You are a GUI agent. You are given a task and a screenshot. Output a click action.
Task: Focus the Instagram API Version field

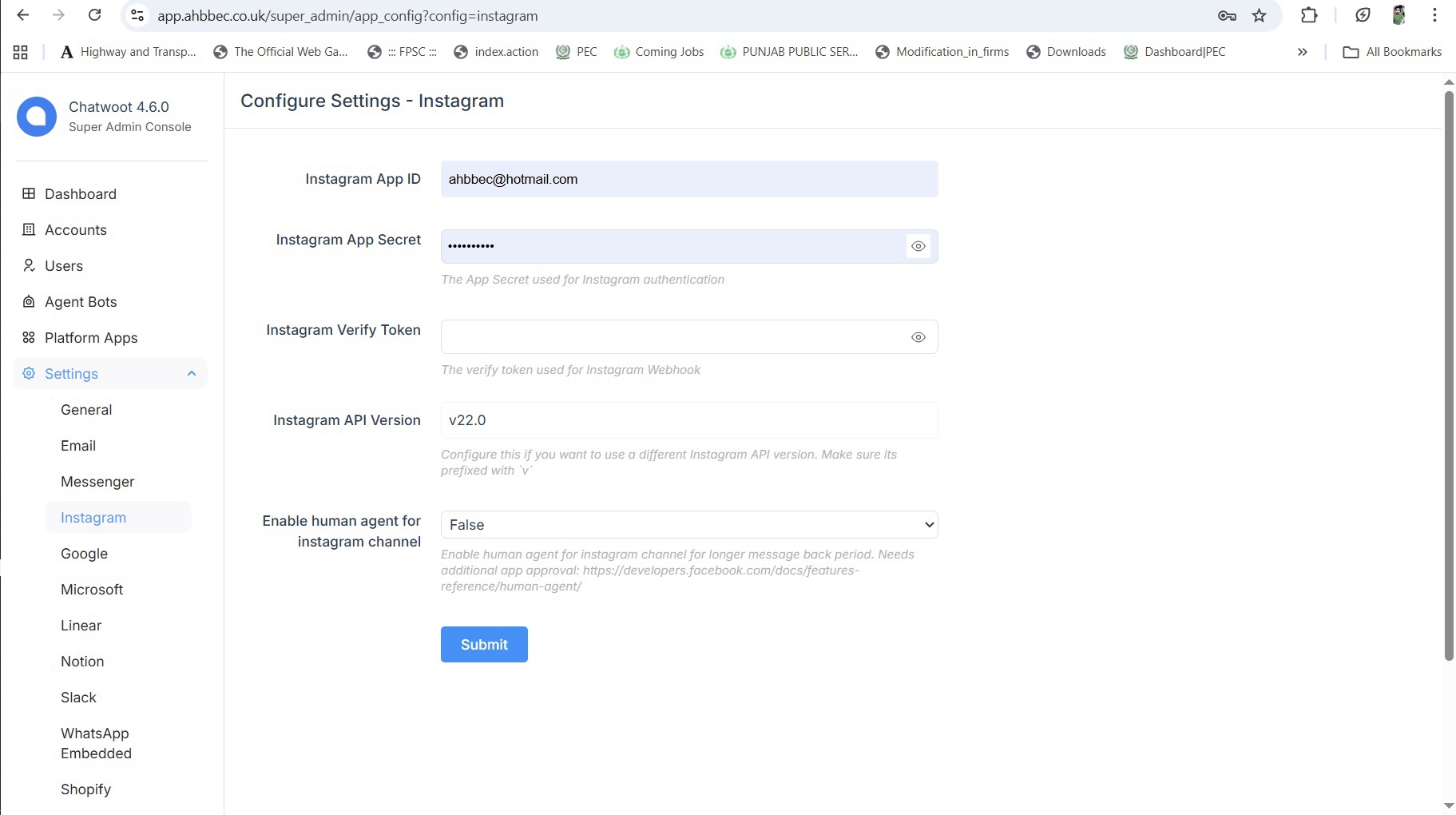(688, 420)
